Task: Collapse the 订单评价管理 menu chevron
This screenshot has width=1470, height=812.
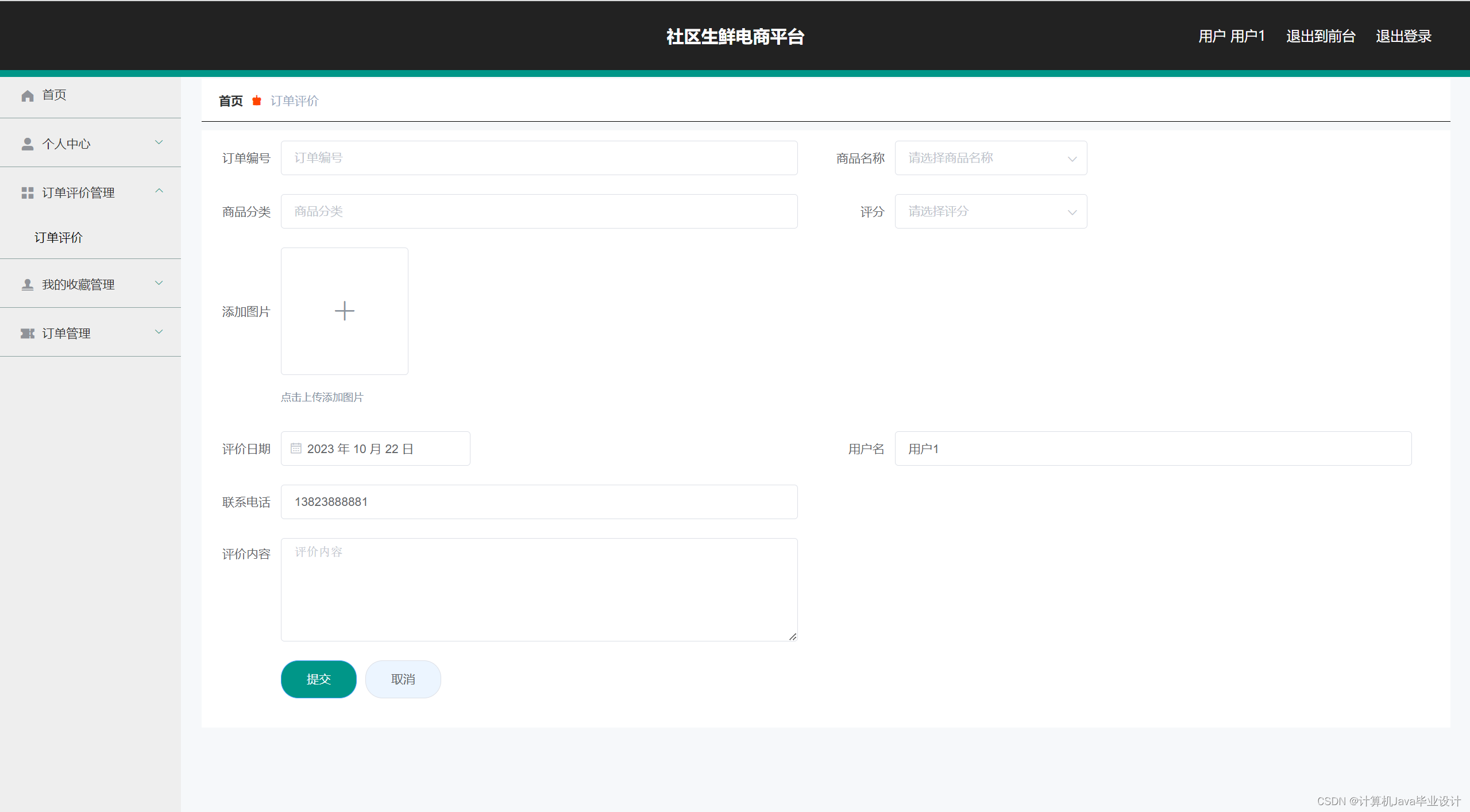Action: 159,191
